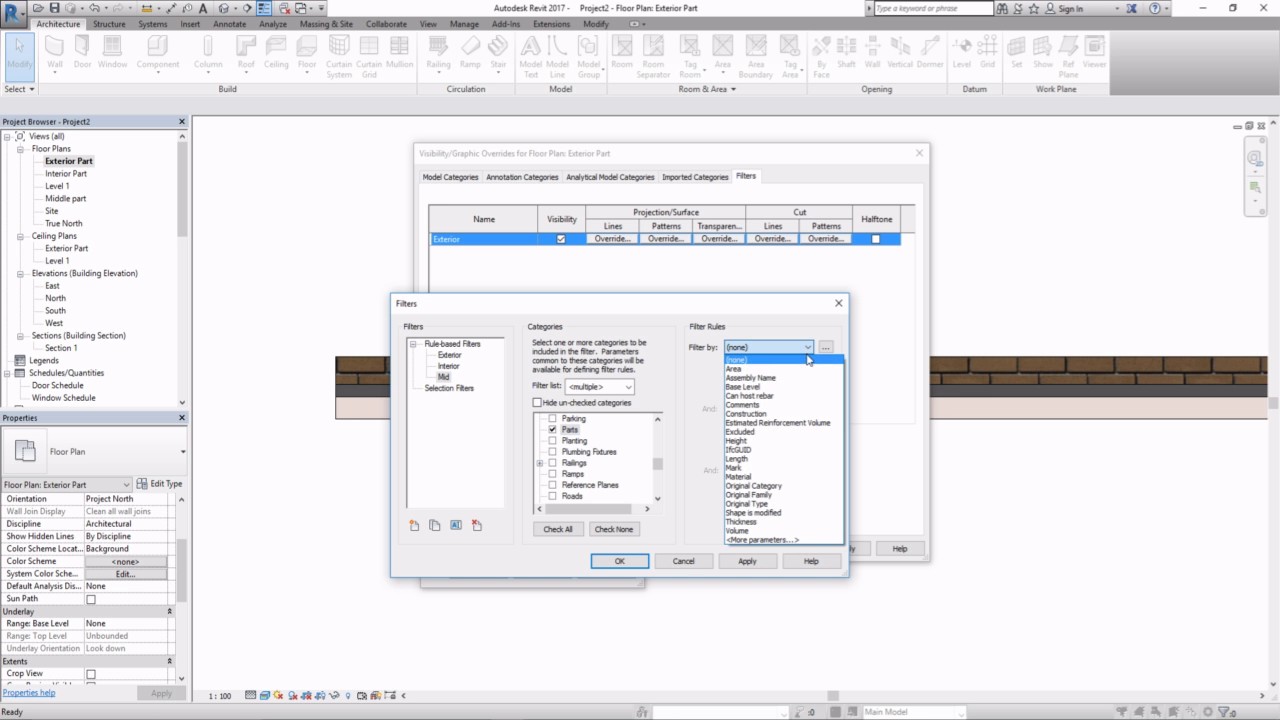Select the Window tool in the ribbon
This screenshot has height=720, width=1280.
112,52
